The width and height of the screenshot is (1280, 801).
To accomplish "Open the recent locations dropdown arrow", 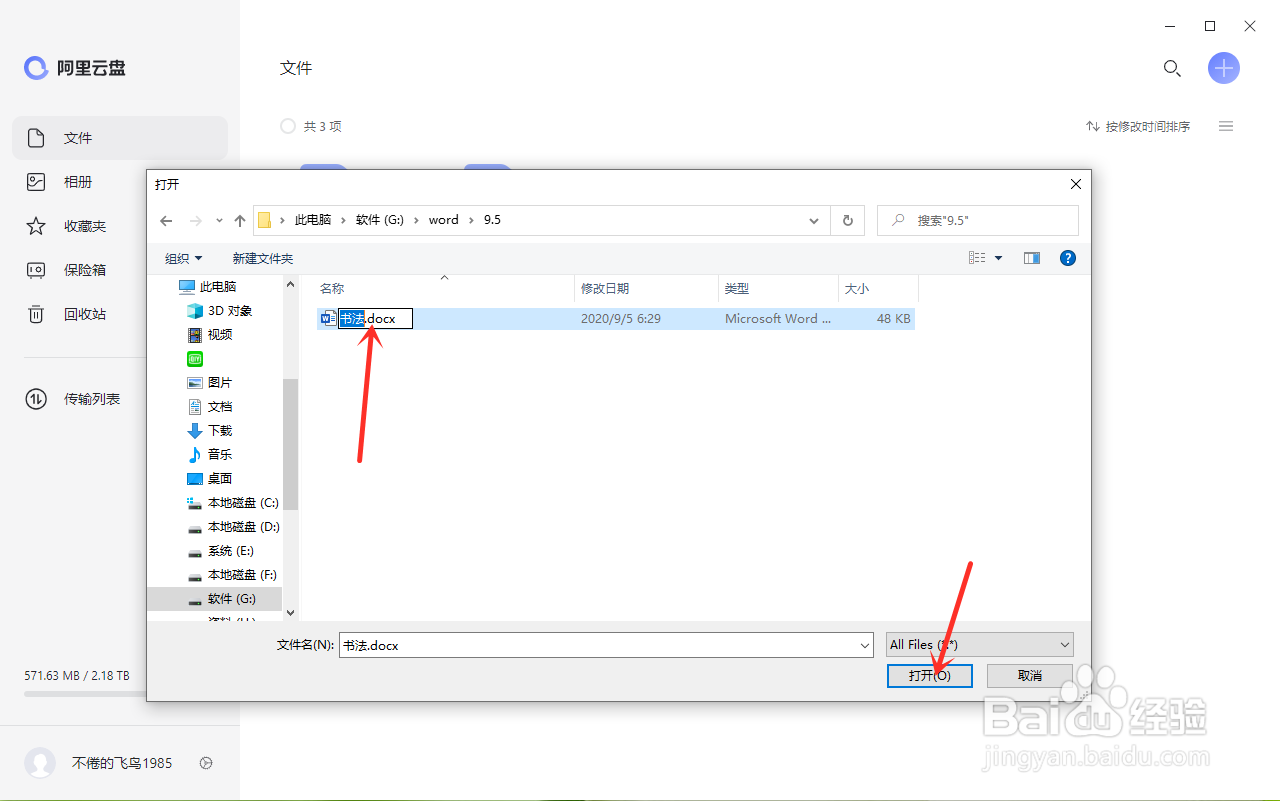I will (x=219, y=220).
